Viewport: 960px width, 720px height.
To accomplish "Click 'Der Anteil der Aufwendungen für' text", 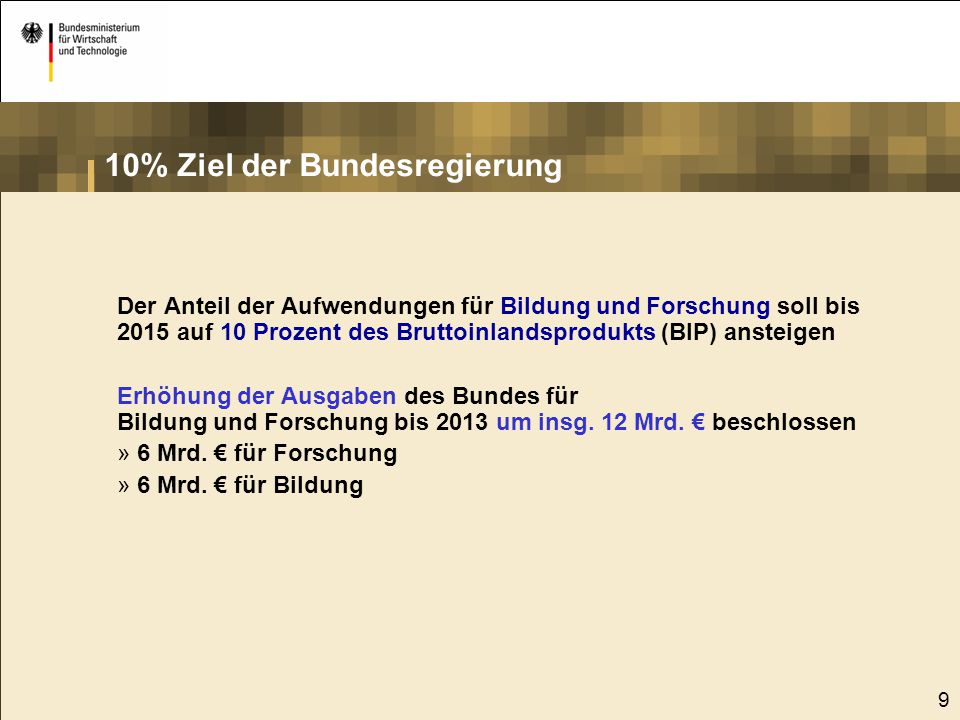I will 305,306.
